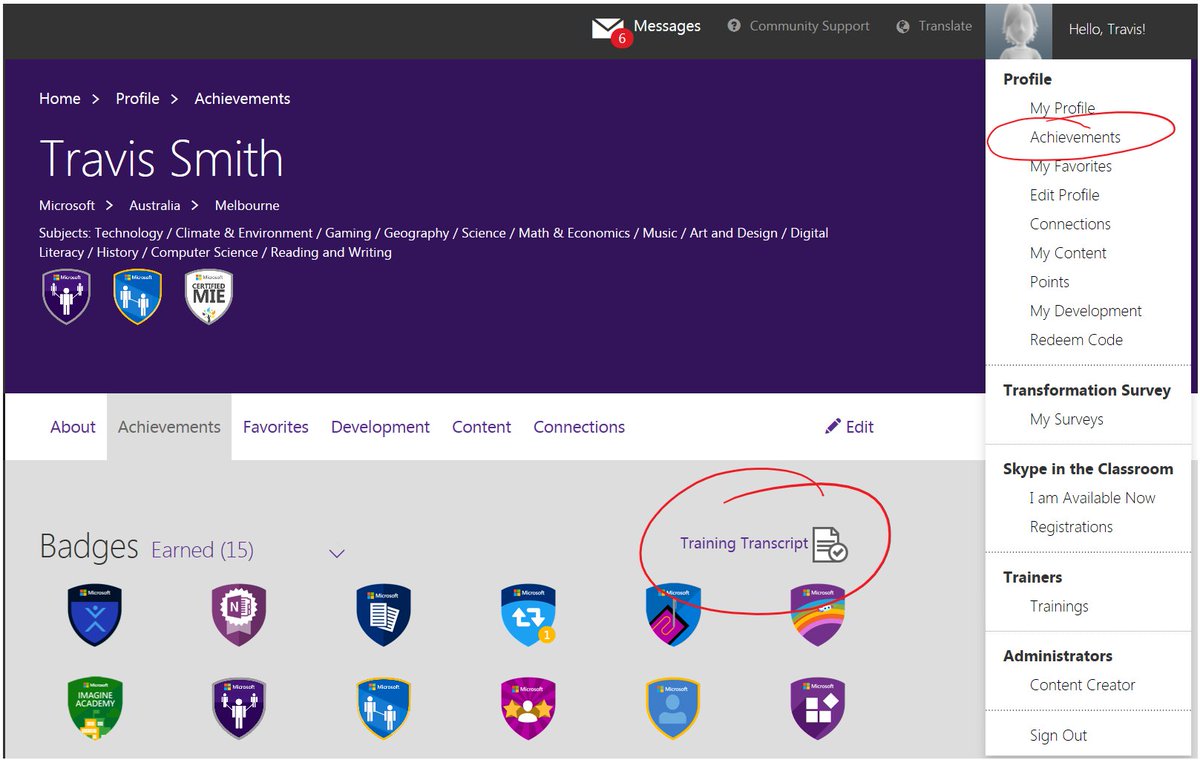
Task: Choose Redeem Code from the menu
Action: coord(1076,340)
